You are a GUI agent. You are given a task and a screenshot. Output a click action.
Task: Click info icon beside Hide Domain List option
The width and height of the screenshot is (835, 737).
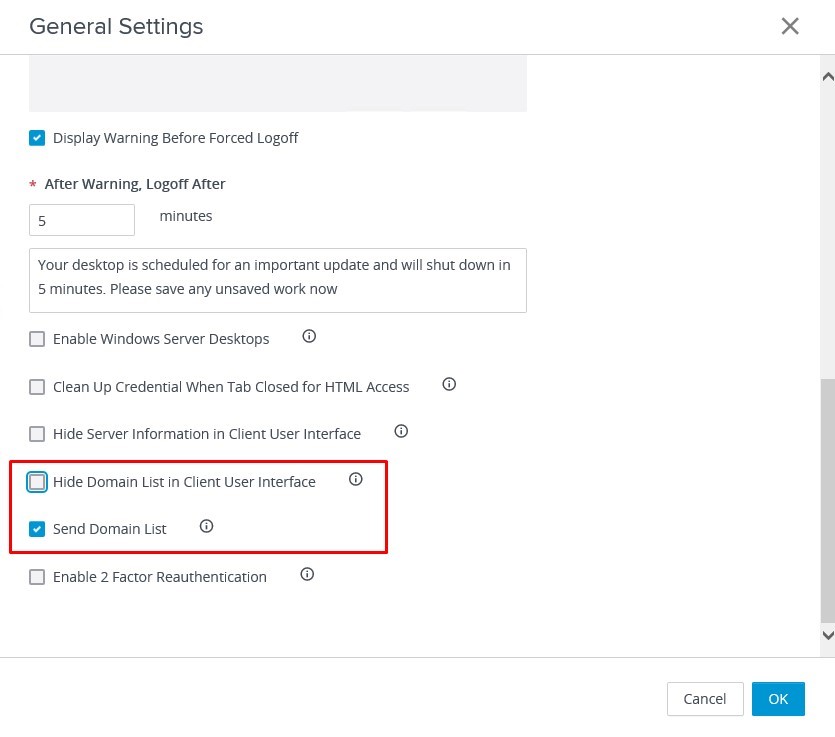[355, 479]
